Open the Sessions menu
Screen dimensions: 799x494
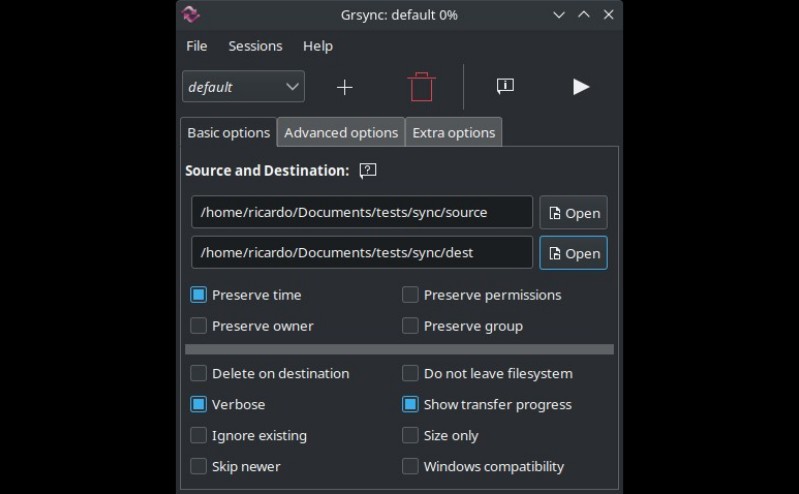click(255, 46)
